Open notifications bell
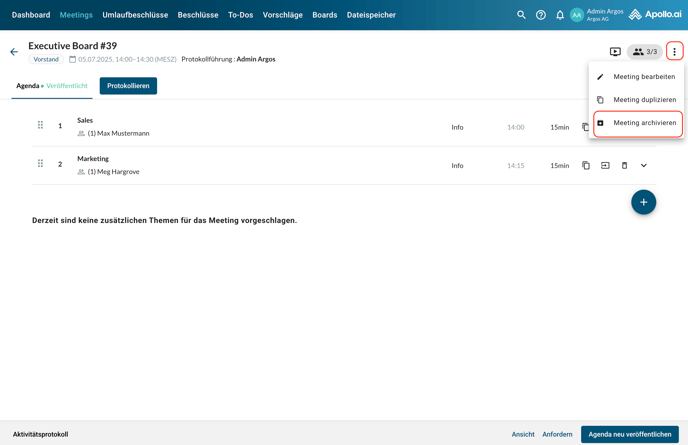 tap(560, 15)
